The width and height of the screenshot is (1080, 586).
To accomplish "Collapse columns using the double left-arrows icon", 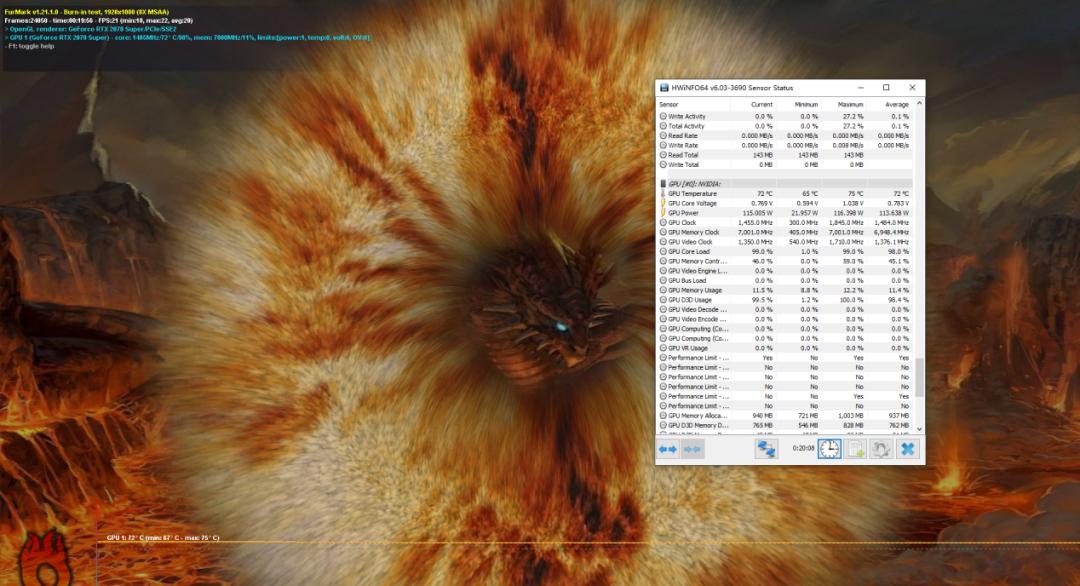I will click(667, 451).
